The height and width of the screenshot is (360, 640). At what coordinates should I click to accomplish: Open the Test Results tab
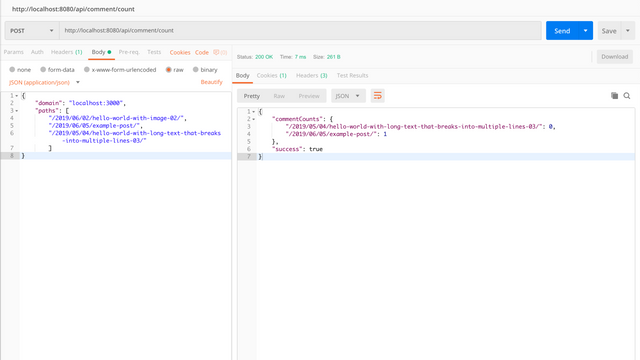352,76
